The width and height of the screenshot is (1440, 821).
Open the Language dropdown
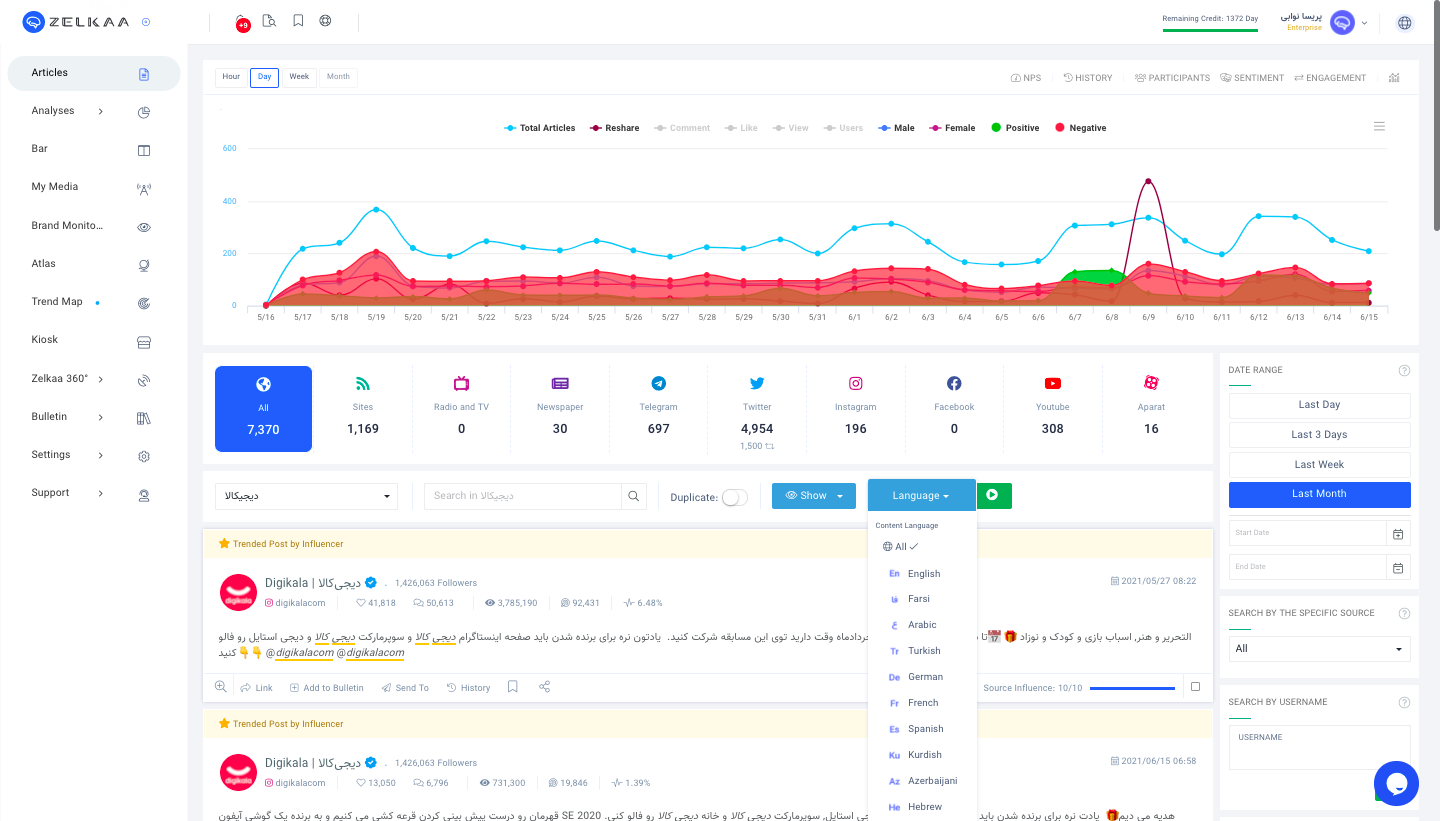click(920, 495)
